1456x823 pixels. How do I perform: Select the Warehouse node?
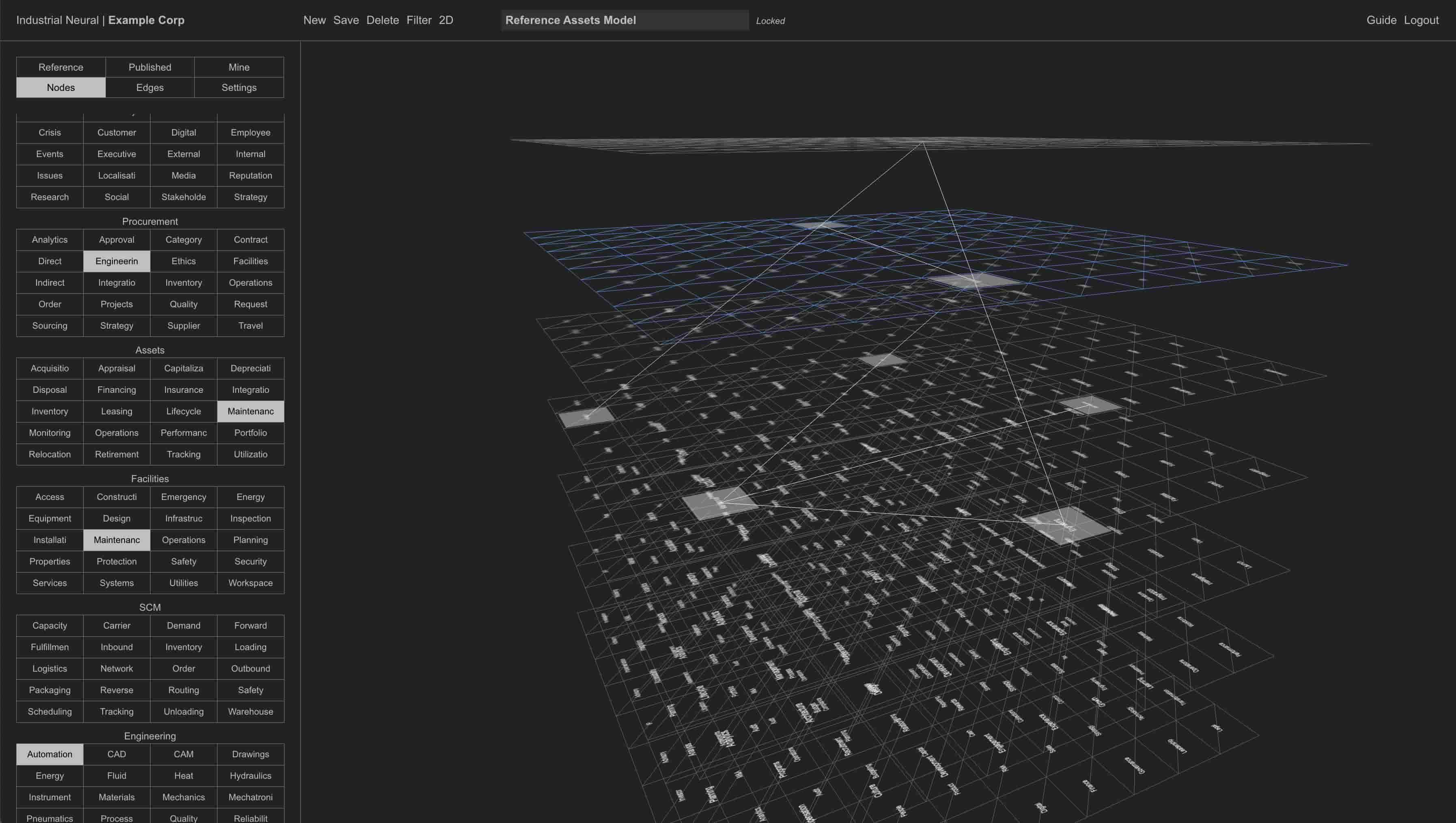tap(250, 712)
